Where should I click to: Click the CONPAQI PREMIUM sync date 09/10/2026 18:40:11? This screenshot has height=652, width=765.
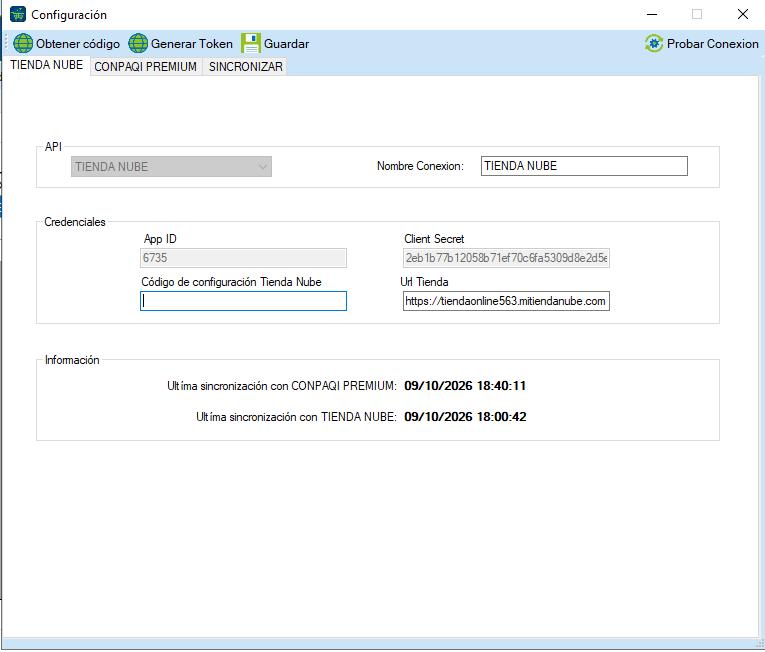[x=465, y=386]
